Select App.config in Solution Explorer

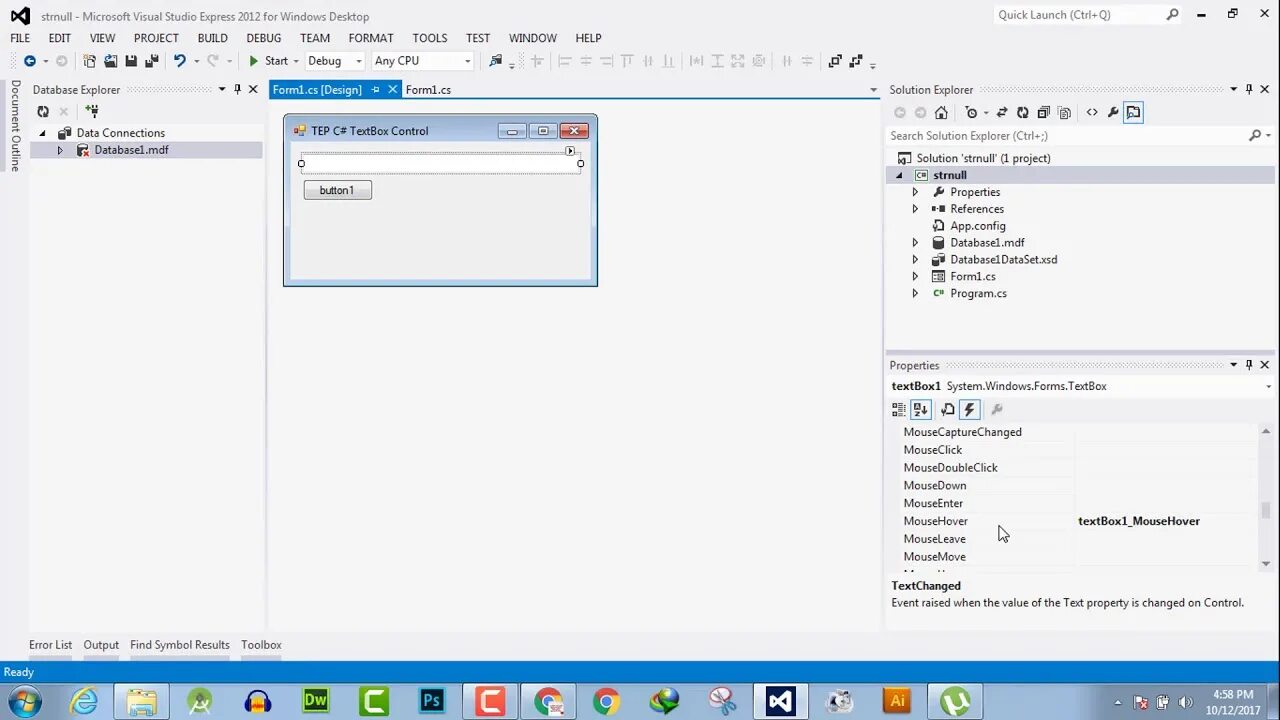pyautogui.click(x=977, y=226)
